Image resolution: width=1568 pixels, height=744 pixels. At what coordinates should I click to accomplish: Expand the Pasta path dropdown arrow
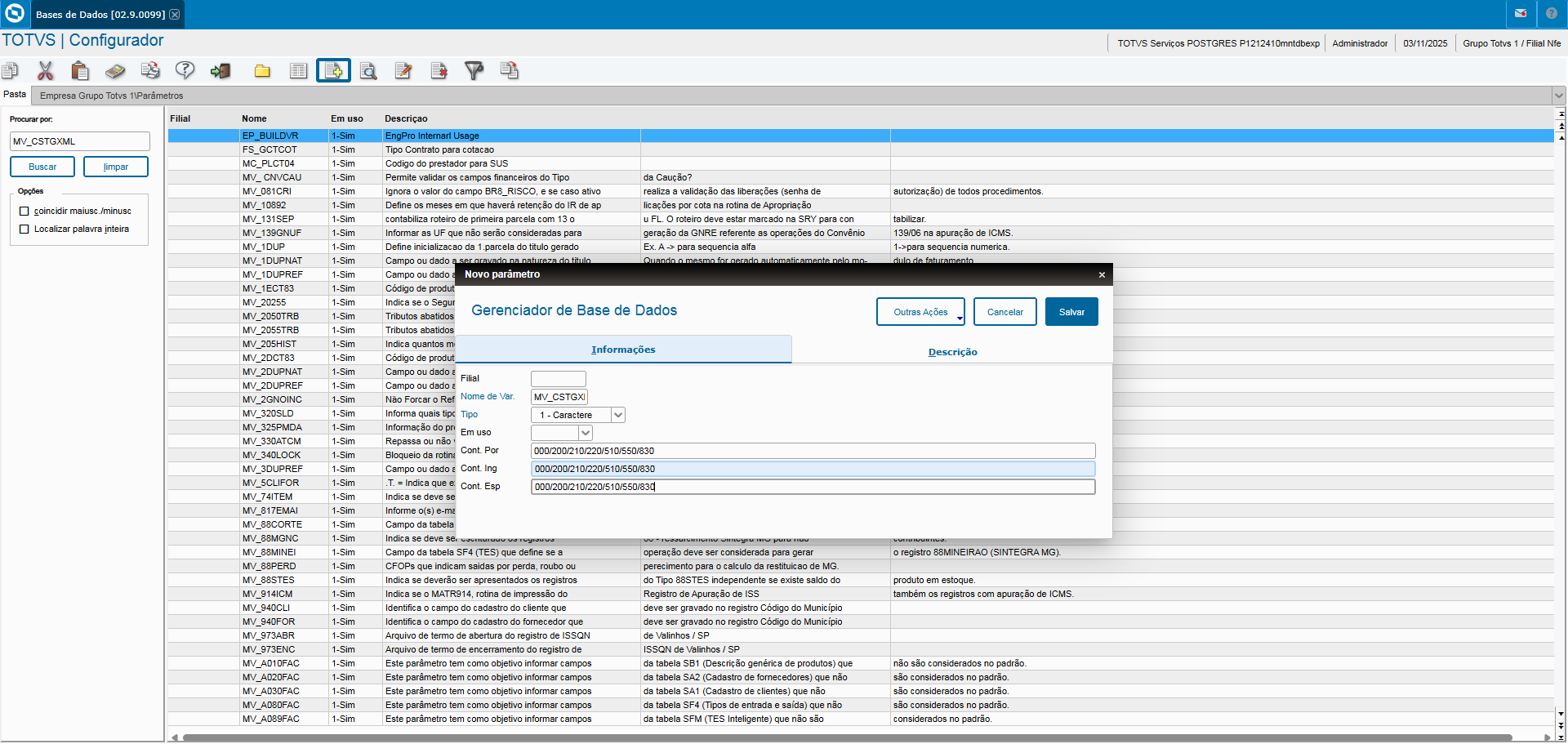[x=1558, y=96]
